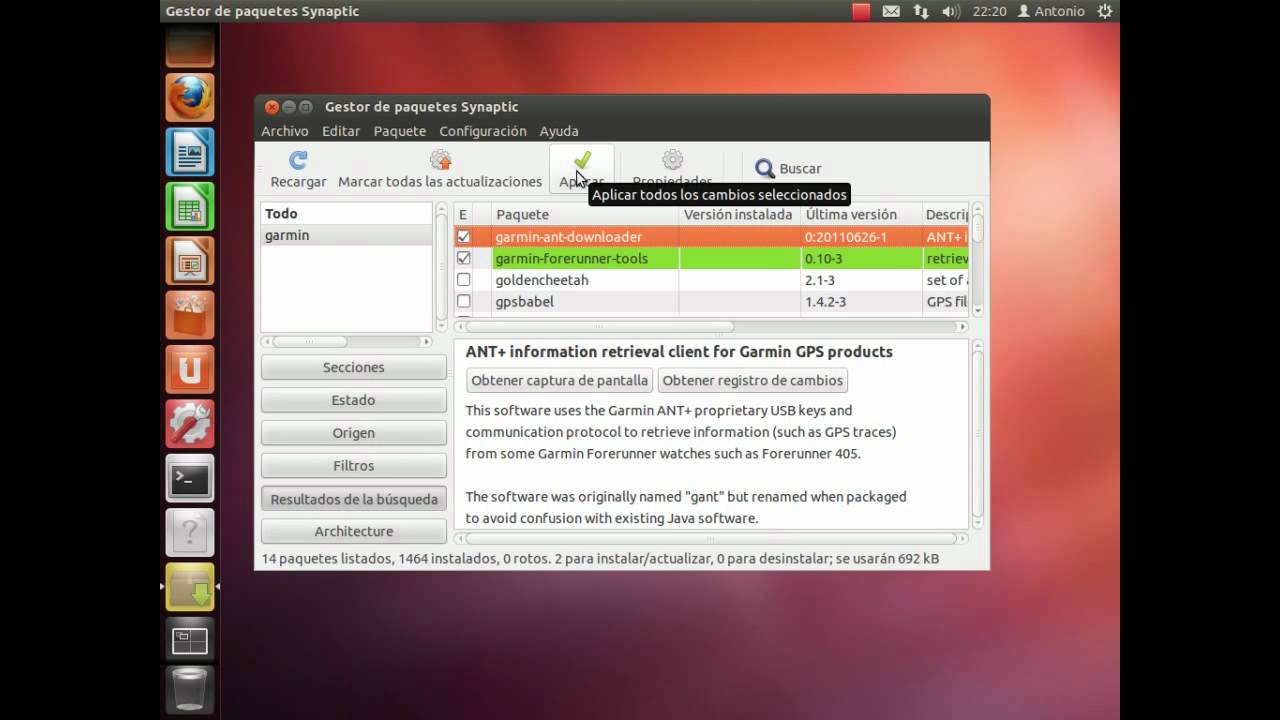The height and width of the screenshot is (720, 1280).
Task: Open the sound volume indicator
Action: coord(951,11)
